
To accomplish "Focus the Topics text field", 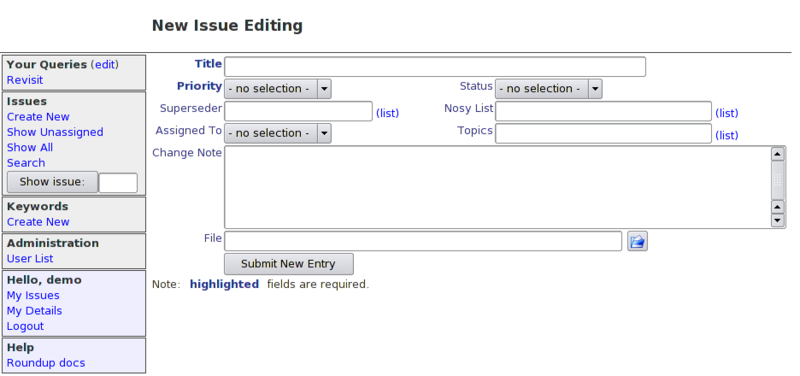I will pyautogui.click(x=603, y=134).
